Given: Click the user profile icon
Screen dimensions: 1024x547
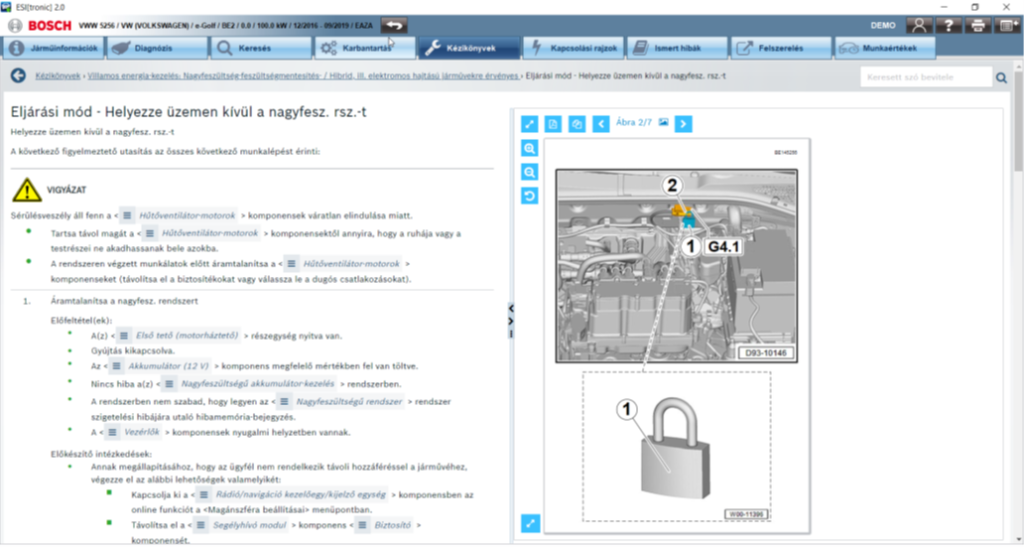Looking at the screenshot, I should pos(919,25).
